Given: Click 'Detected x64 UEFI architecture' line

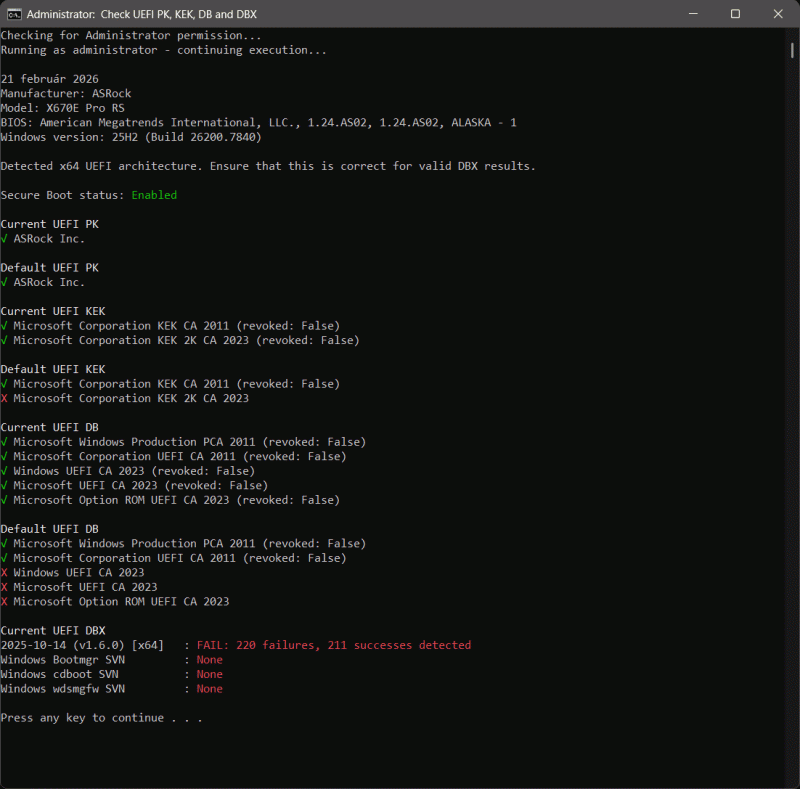Looking at the screenshot, I should click(268, 166).
